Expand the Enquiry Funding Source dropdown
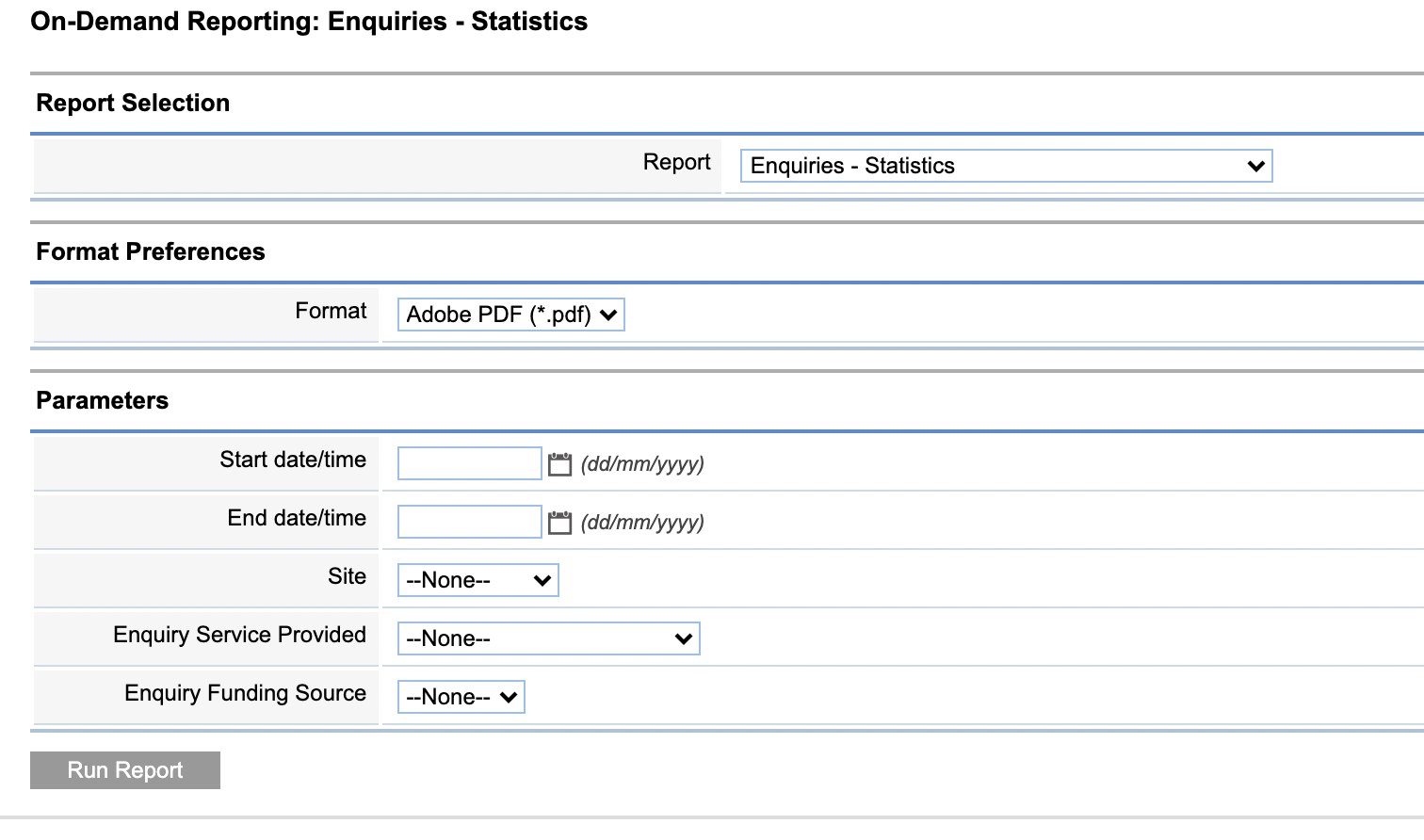This screenshot has height=840, width=1424. pyautogui.click(x=461, y=697)
